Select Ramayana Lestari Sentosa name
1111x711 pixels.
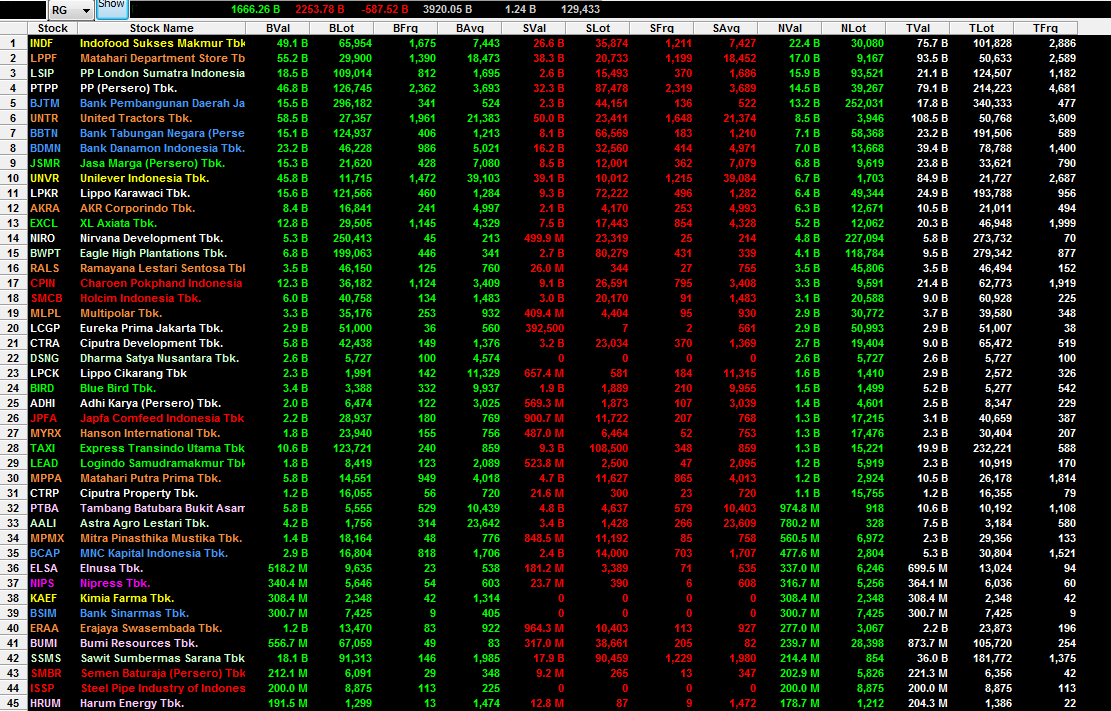[162, 268]
